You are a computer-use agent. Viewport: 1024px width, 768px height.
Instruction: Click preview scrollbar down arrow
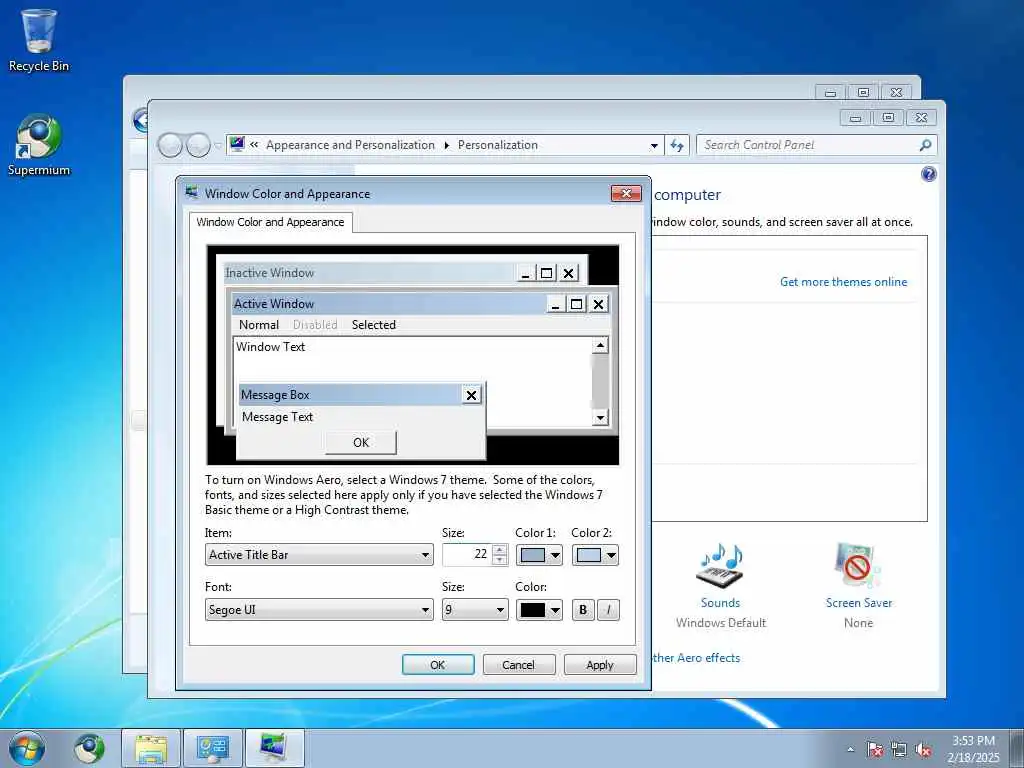(600, 417)
